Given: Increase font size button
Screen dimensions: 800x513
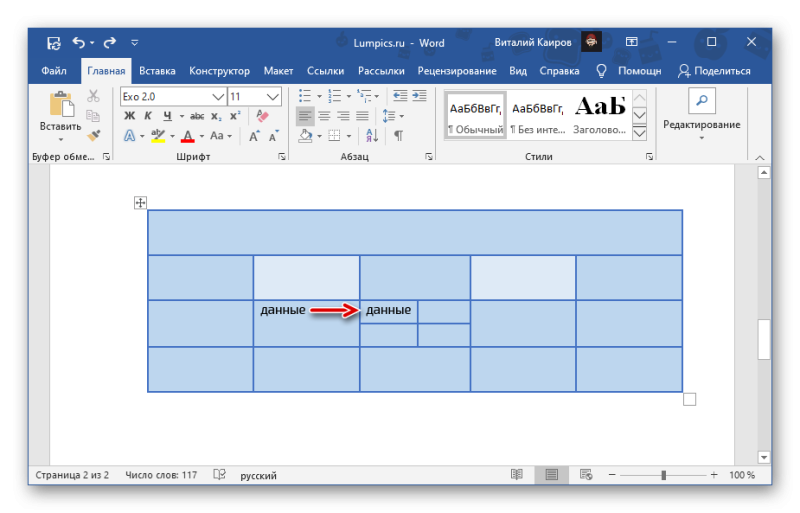Looking at the screenshot, I should coord(254,136).
